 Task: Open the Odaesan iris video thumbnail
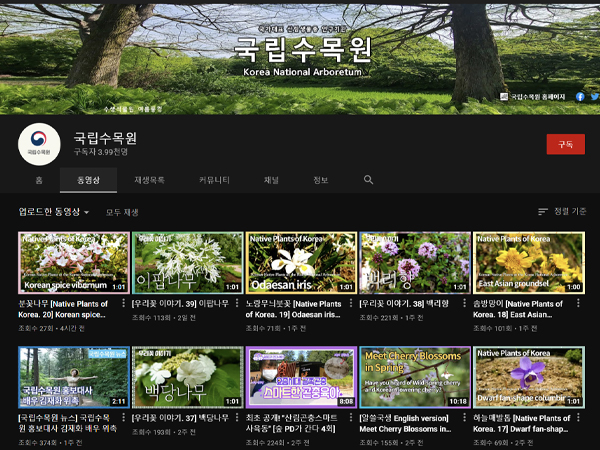[301, 262]
